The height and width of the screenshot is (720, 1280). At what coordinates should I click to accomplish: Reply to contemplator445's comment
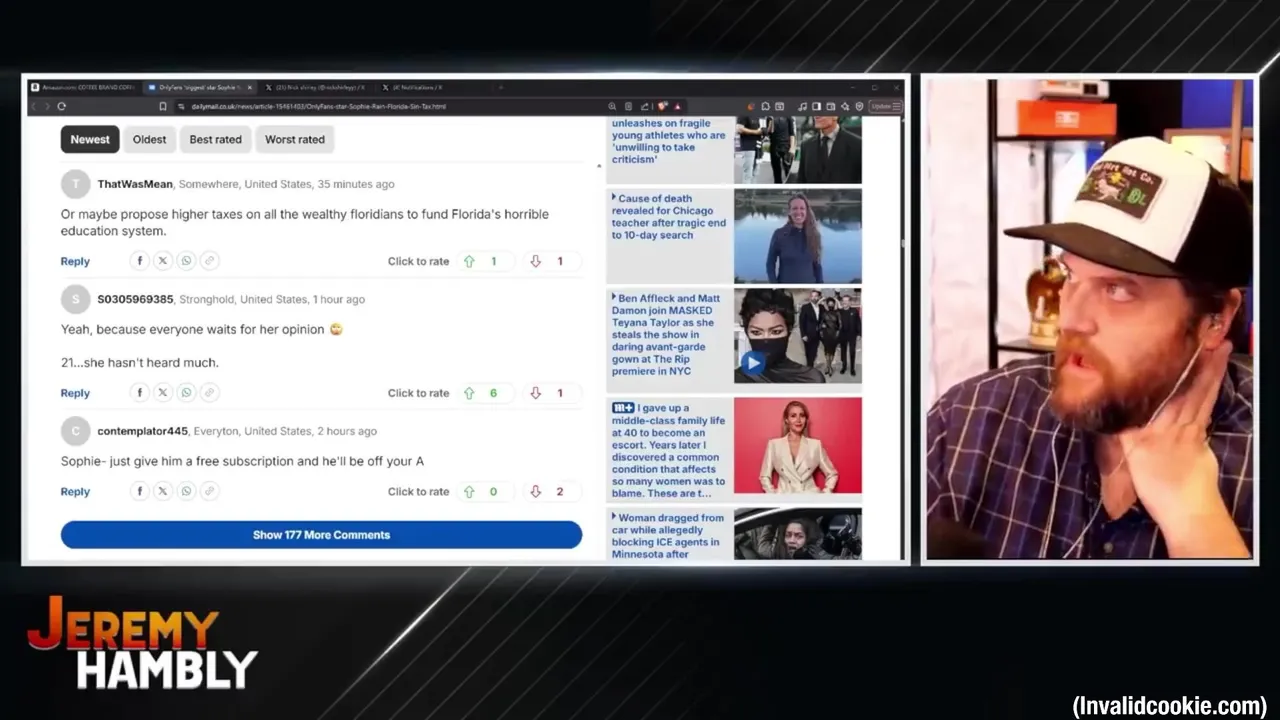tap(75, 491)
